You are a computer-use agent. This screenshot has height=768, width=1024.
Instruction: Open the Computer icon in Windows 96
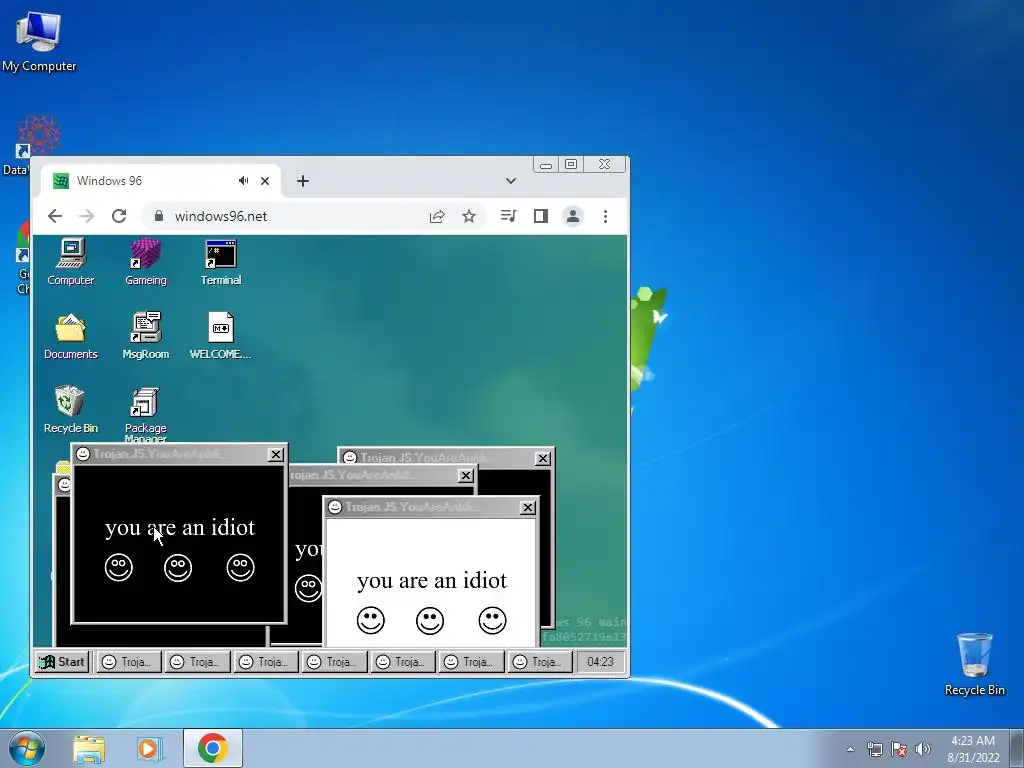click(71, 262)
